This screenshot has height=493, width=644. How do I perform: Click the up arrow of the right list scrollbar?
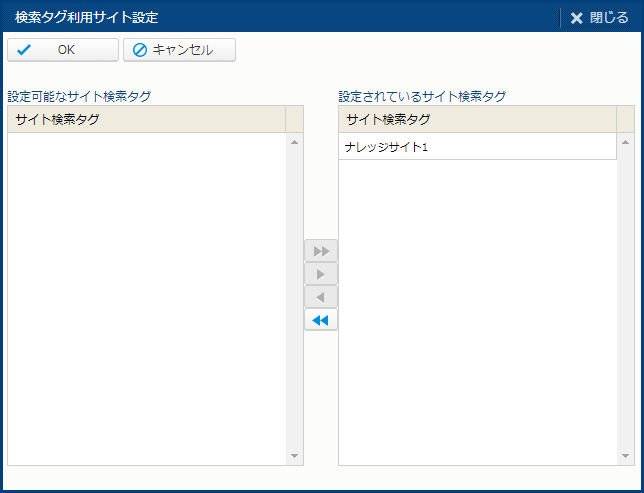[x=626, y=142]
